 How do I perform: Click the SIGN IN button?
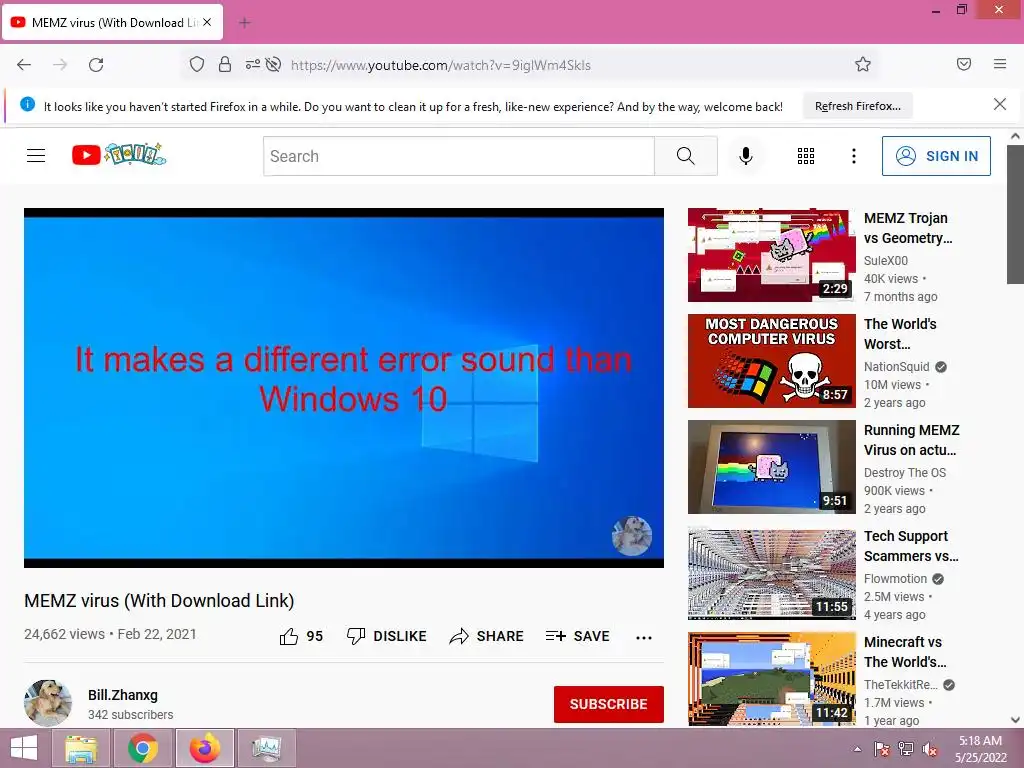click(936, 156)
